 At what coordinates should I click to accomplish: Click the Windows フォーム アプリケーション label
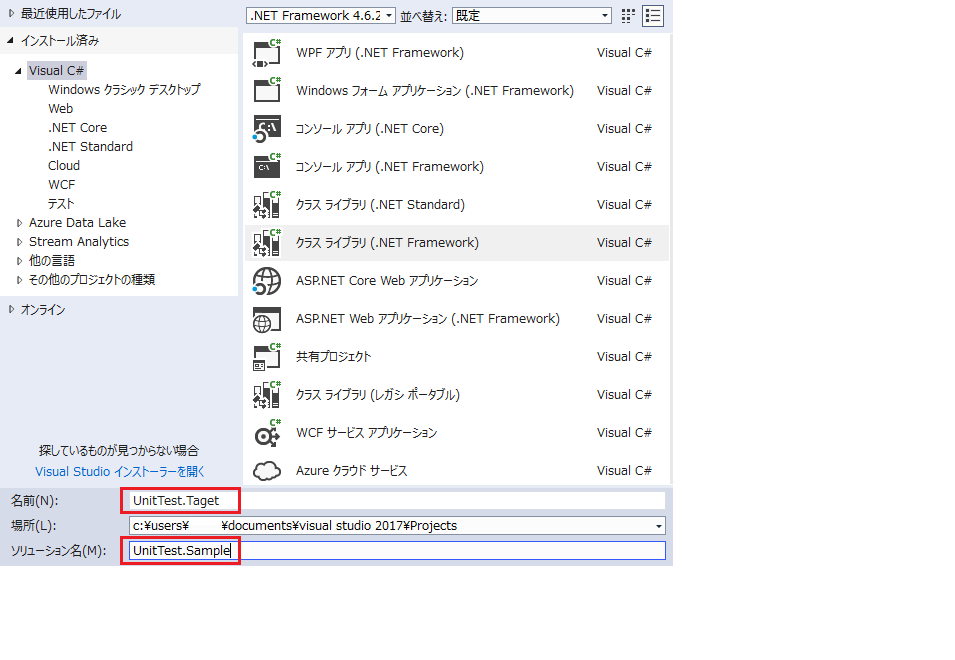click(x=435, y=91)
